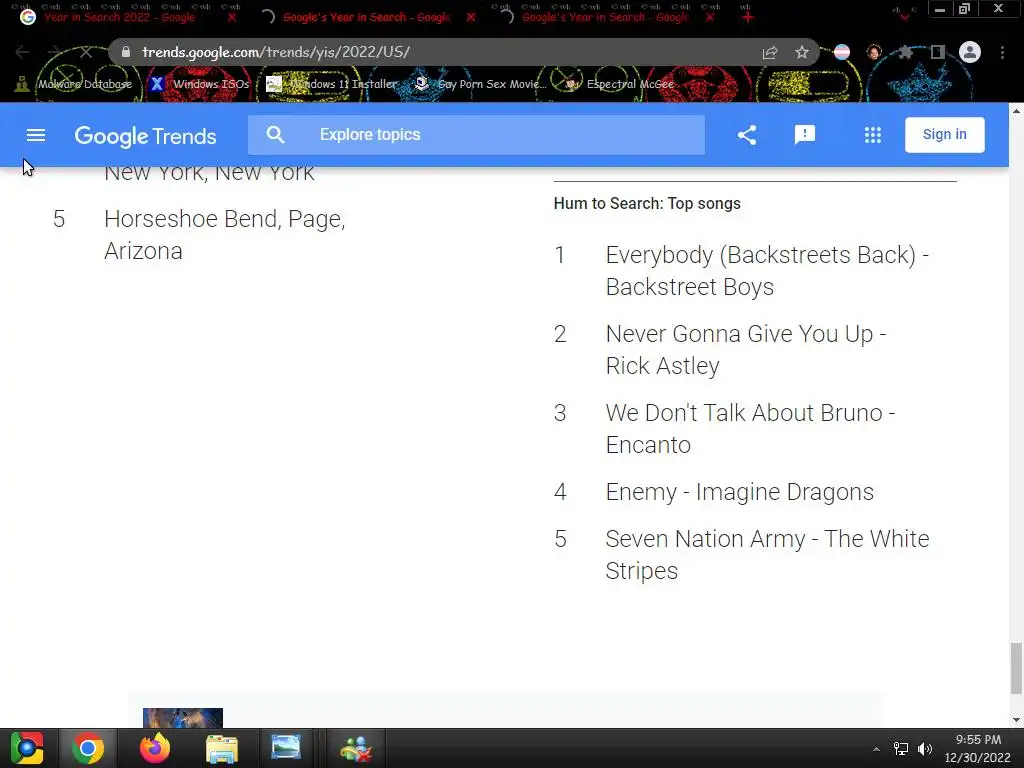Click scrollbar up arrow

1016,111
